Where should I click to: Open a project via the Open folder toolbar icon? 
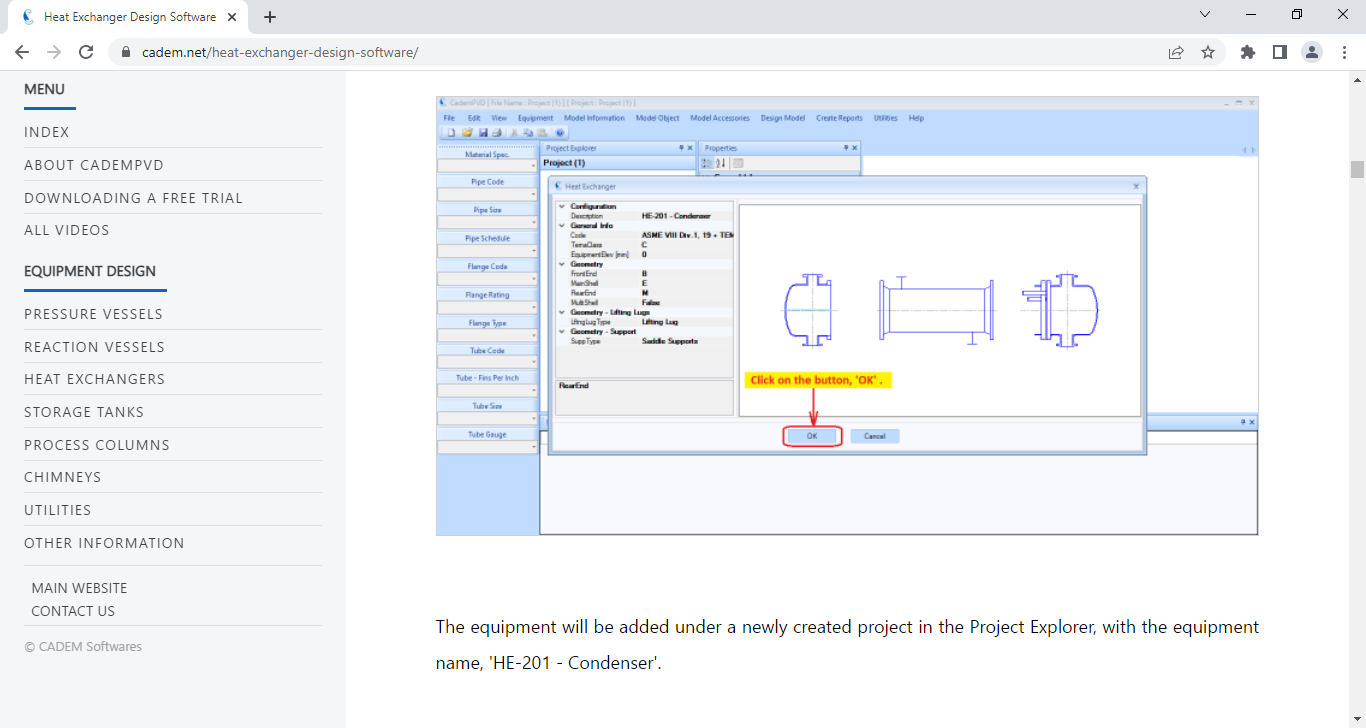click(469, 132)
